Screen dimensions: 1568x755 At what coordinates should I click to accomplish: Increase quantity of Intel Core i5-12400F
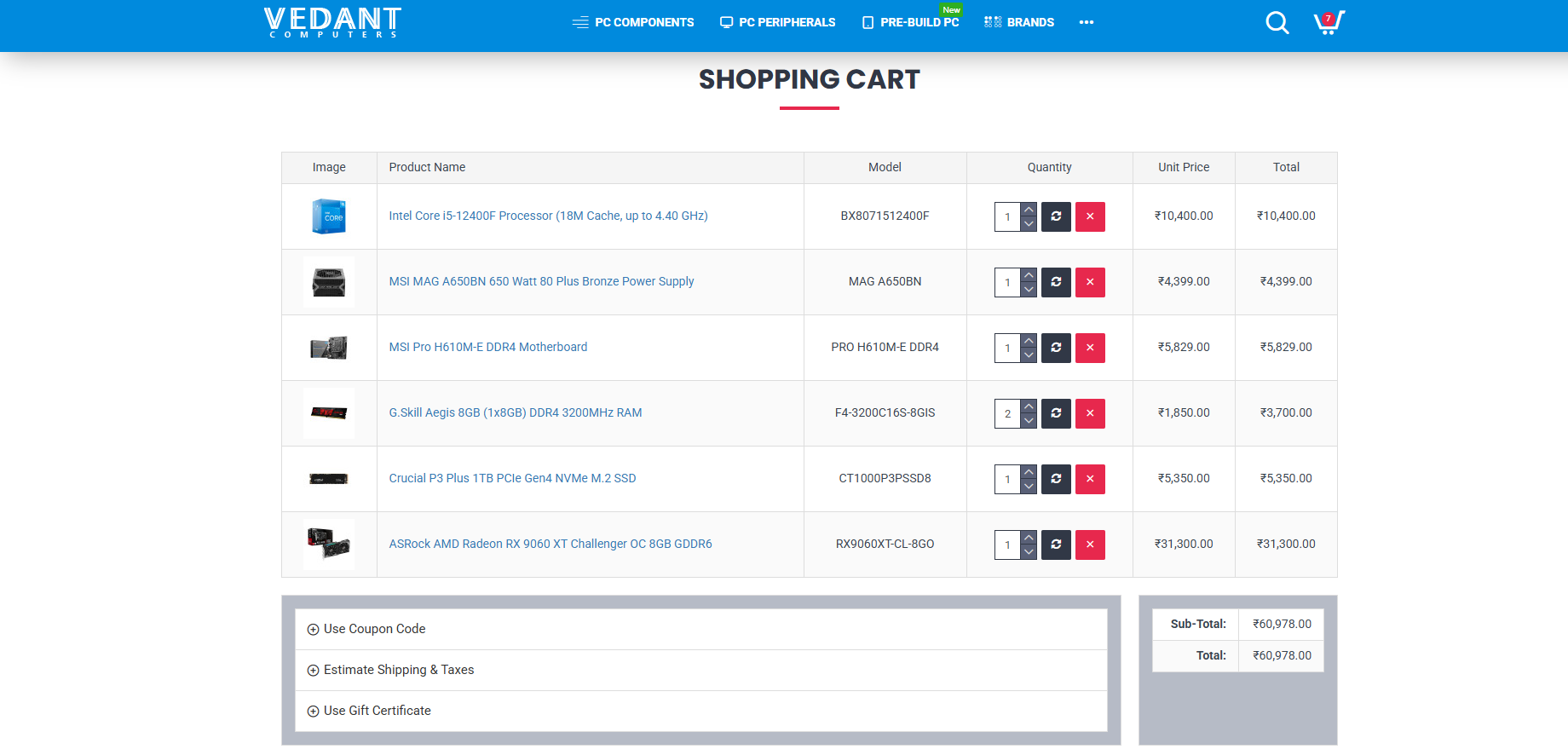click(1029, 210)
